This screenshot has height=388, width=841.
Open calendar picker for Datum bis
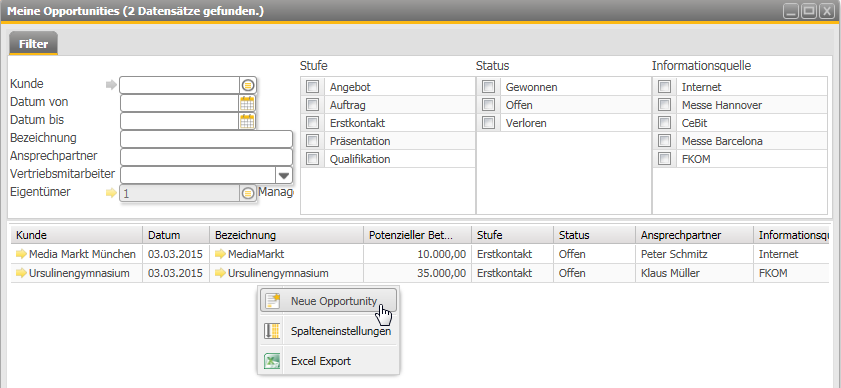(x=247, y=121)
